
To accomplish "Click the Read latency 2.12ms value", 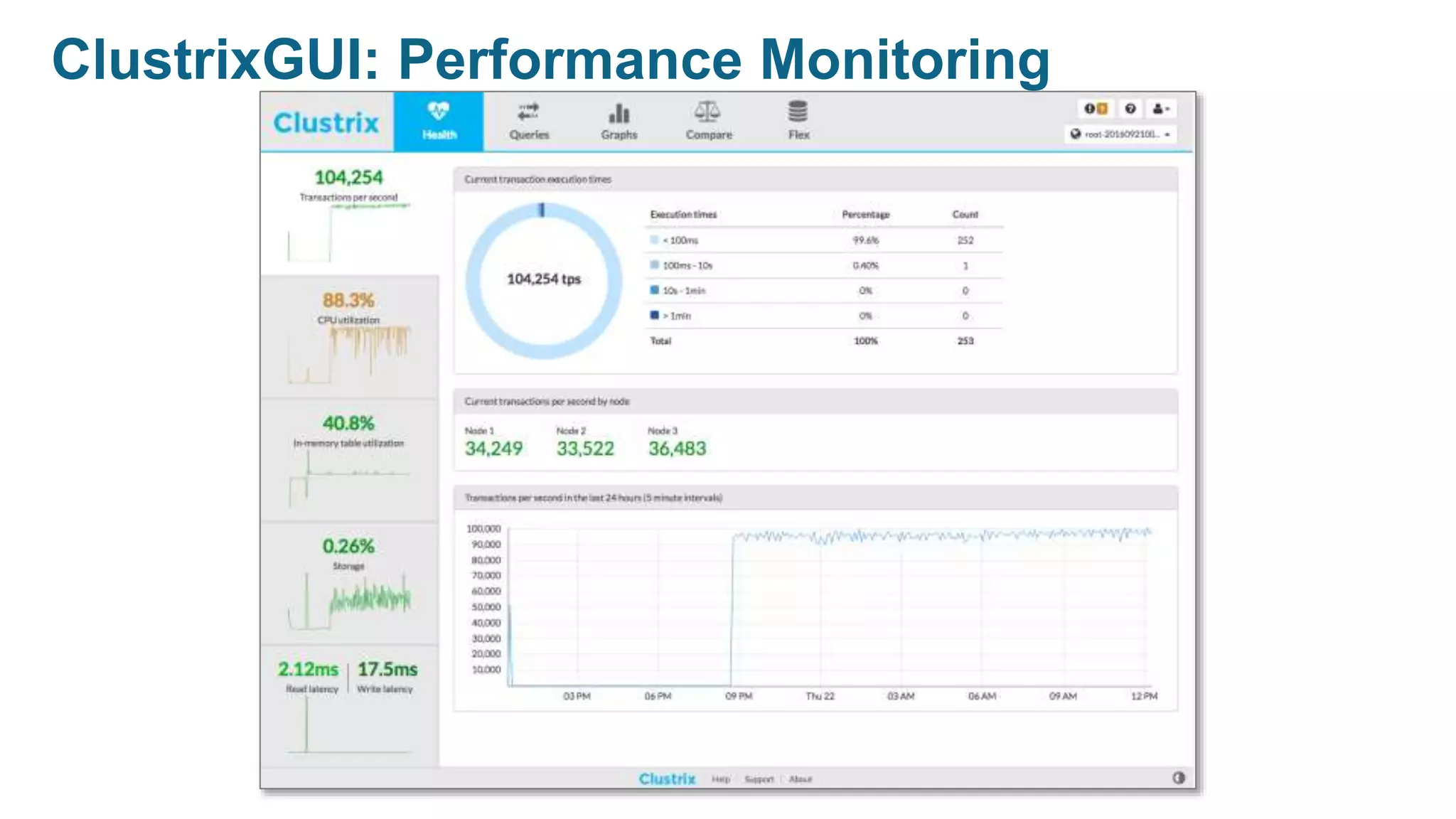I will (x=308, y=669).
